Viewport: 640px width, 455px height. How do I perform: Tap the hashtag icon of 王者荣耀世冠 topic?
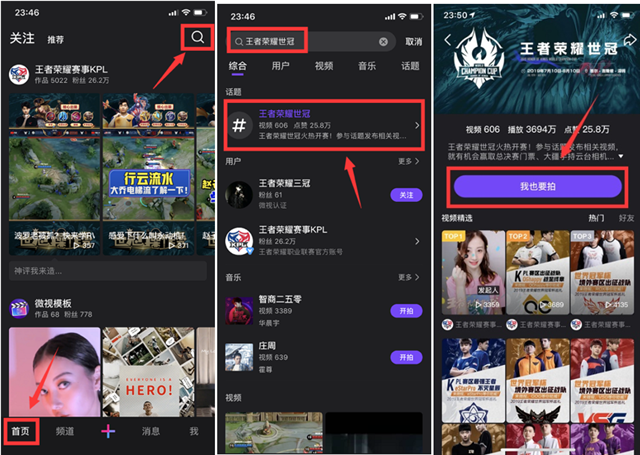point(239,125)
